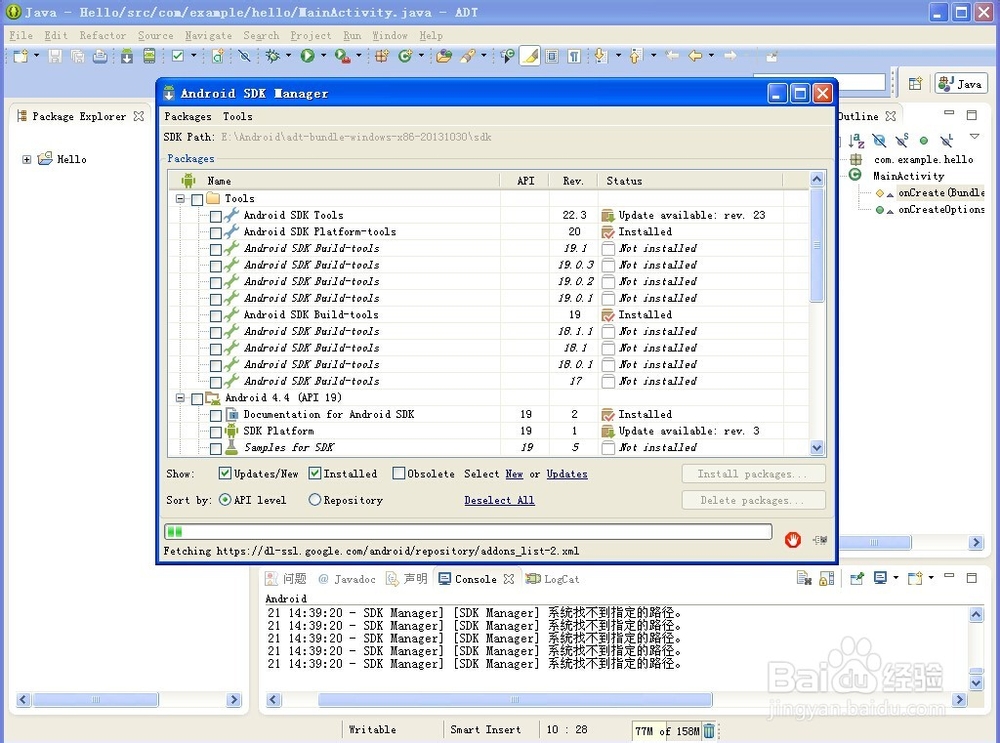Screen dimensions: 1000x743
Task: Open the Refactor menu
Action: tap(103, 36)
